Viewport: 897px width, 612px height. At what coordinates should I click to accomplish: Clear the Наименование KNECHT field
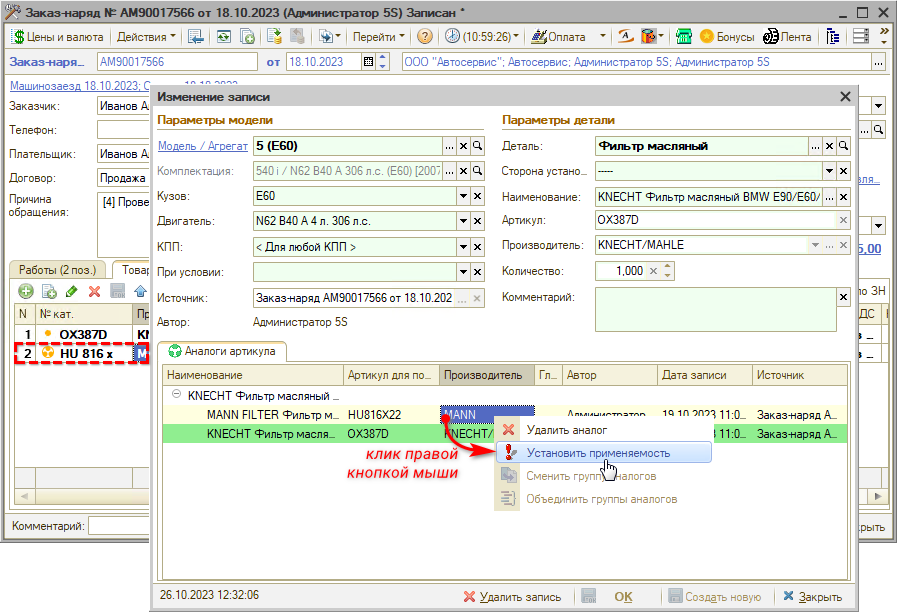click(x=843, y=197)
